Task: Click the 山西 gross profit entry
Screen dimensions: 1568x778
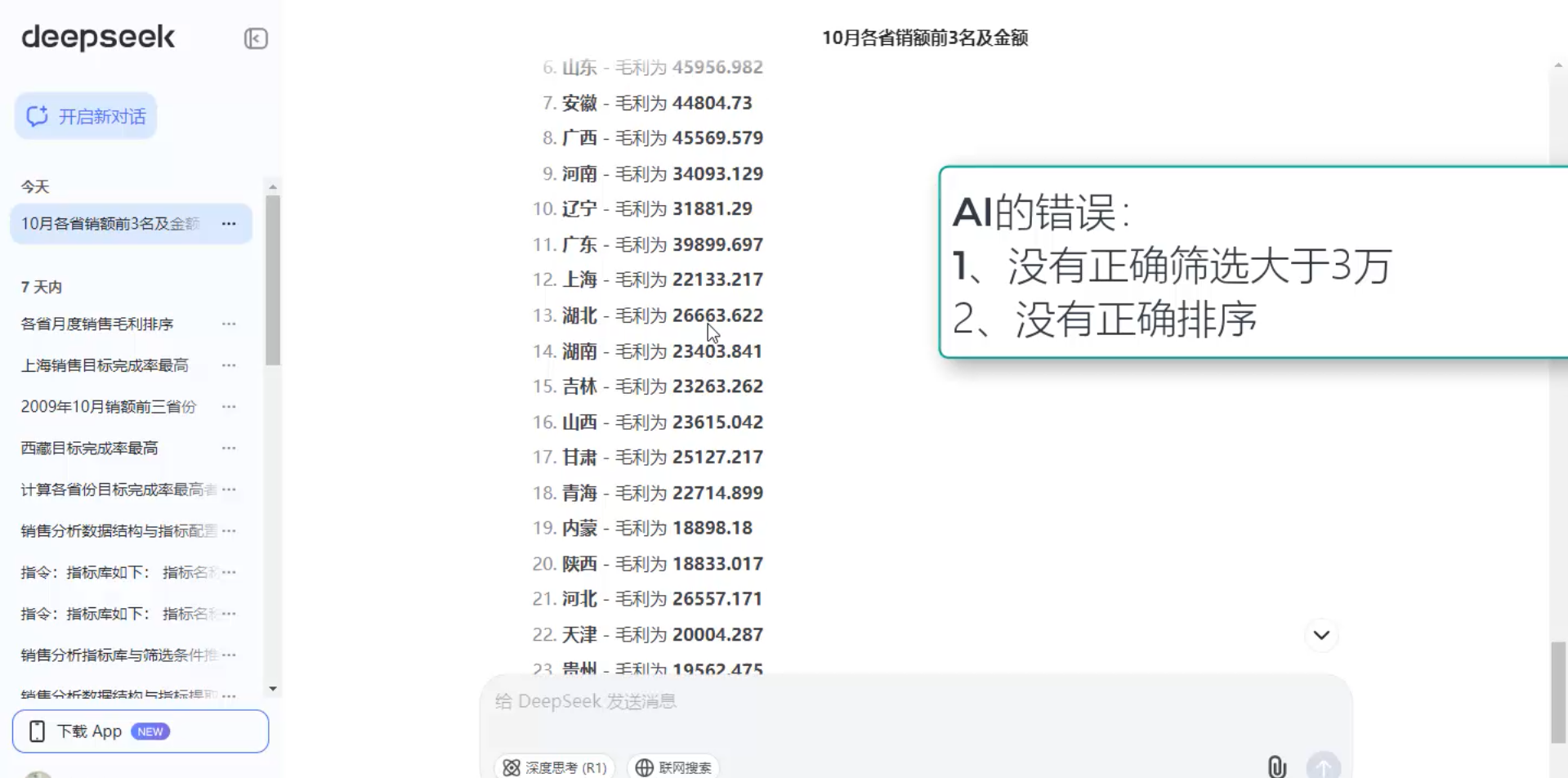Action: (648, 423)
